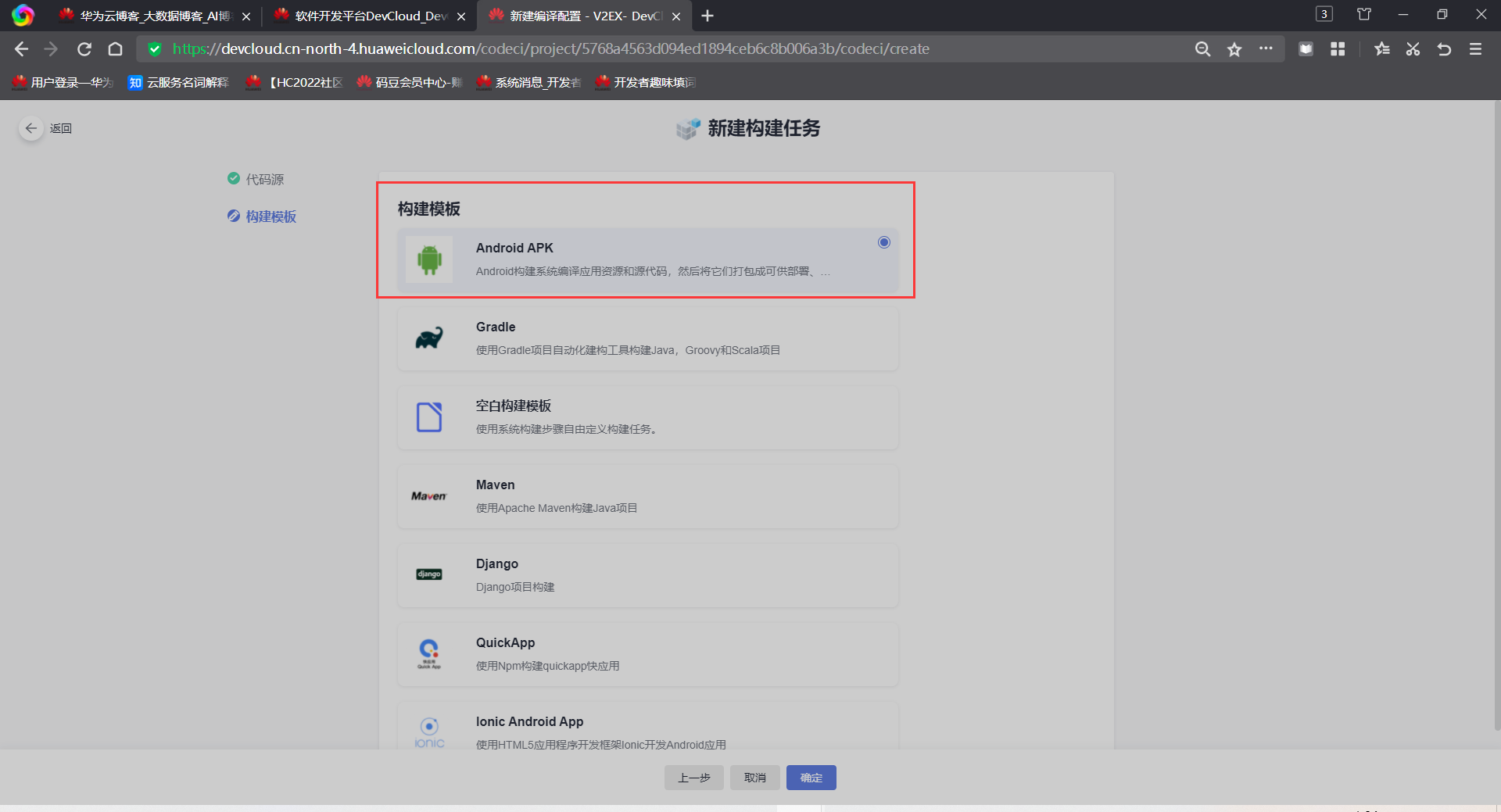Select the 新建编译配置 - V2EX tab

(584, 16)
